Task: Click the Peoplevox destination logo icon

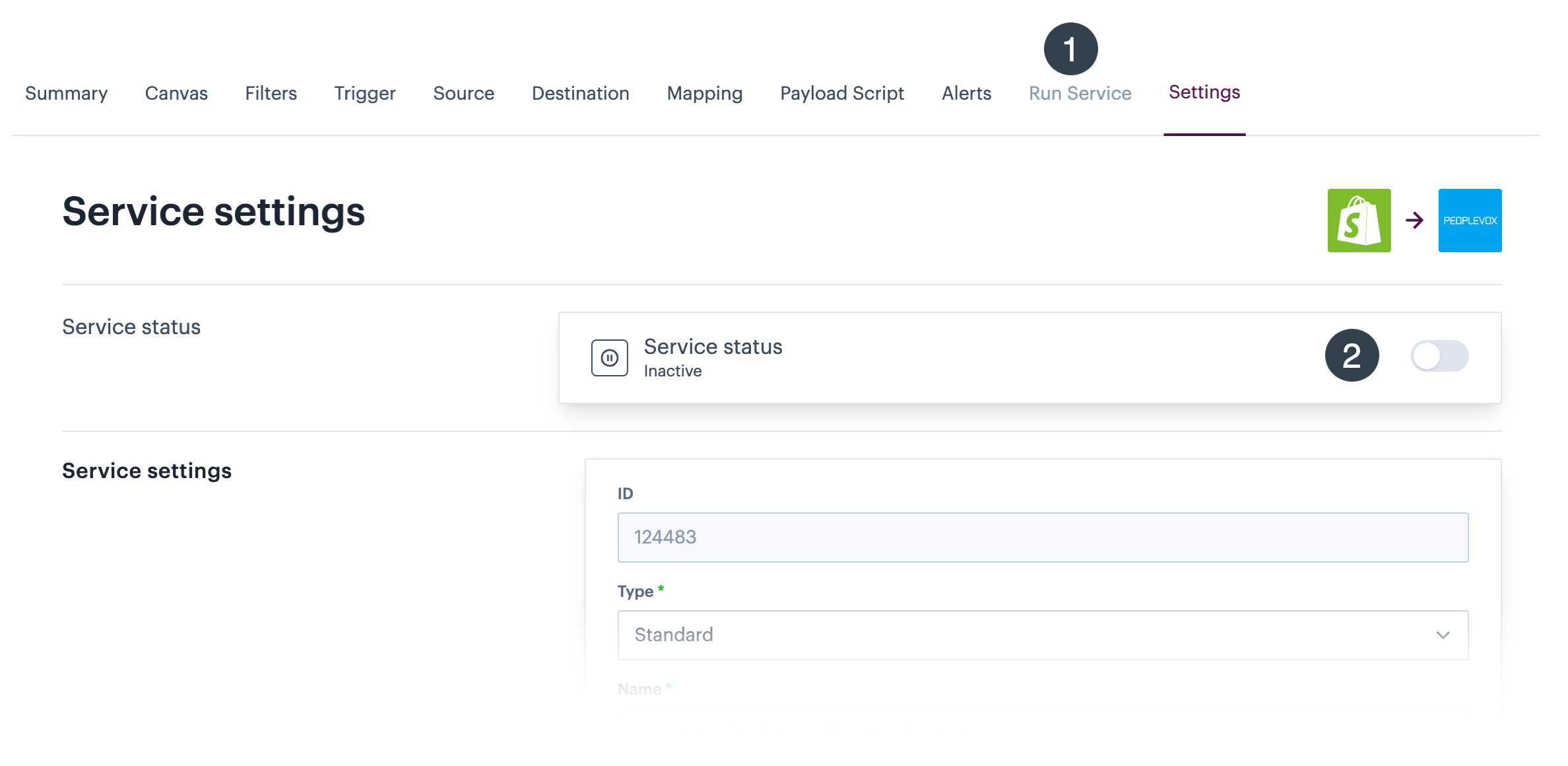Action: point(1470,221)
